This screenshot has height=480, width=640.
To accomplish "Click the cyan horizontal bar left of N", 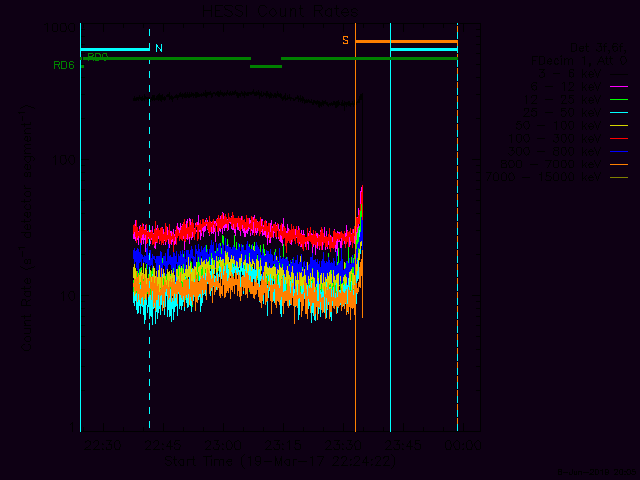I will coord(115,50).
